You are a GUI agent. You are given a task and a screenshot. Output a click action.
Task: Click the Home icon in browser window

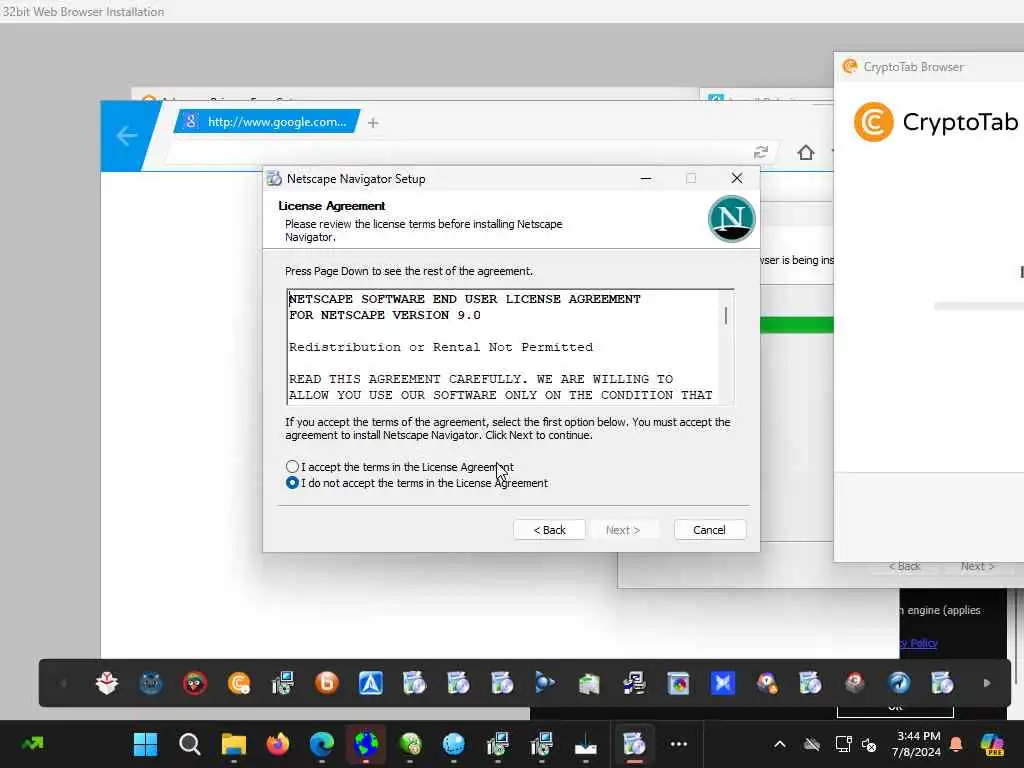[806, 152]
